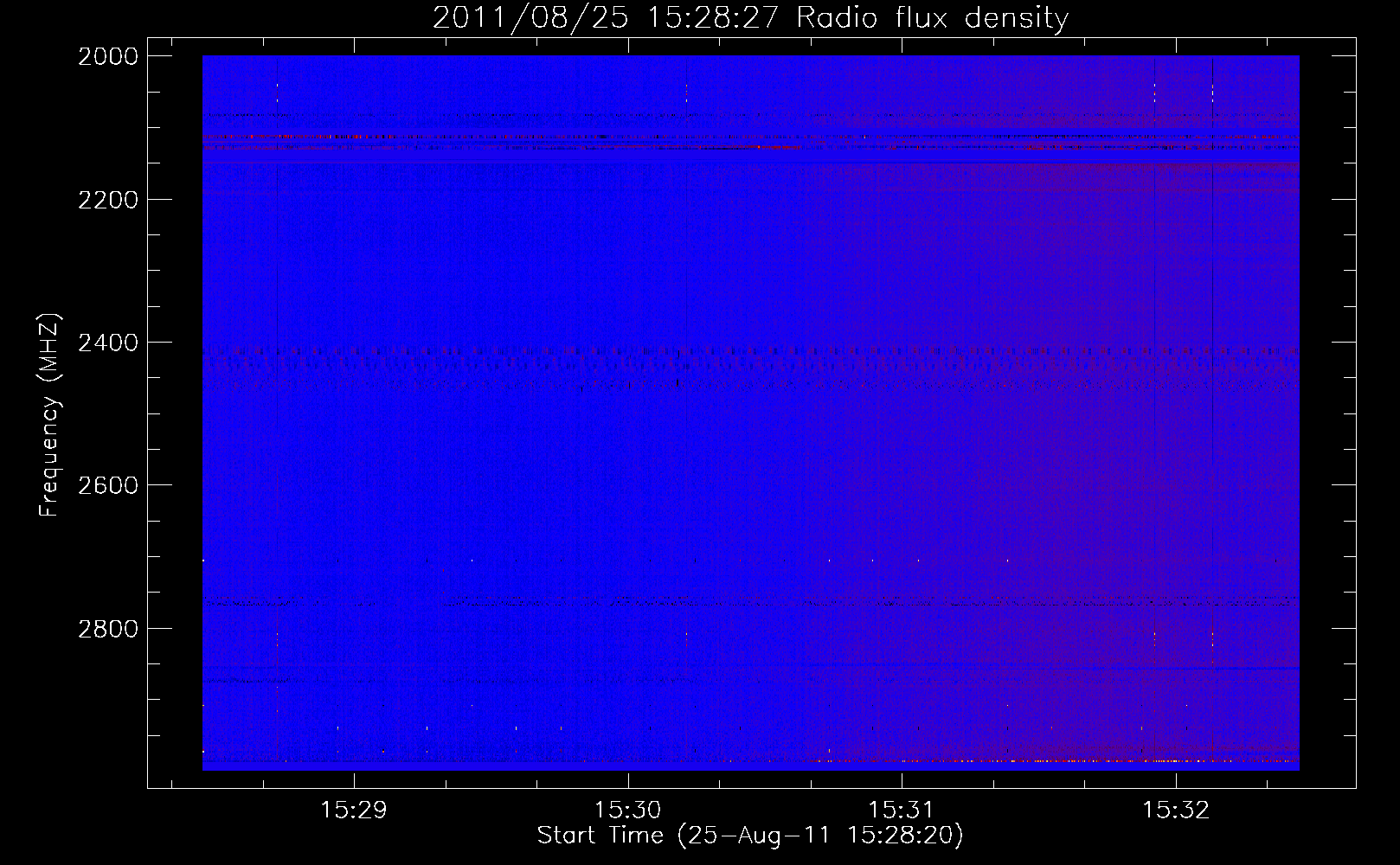This screenshot has width=1400, height=865.
Task: Select the 2000 frequency axis label
Action: pos(108,56)
